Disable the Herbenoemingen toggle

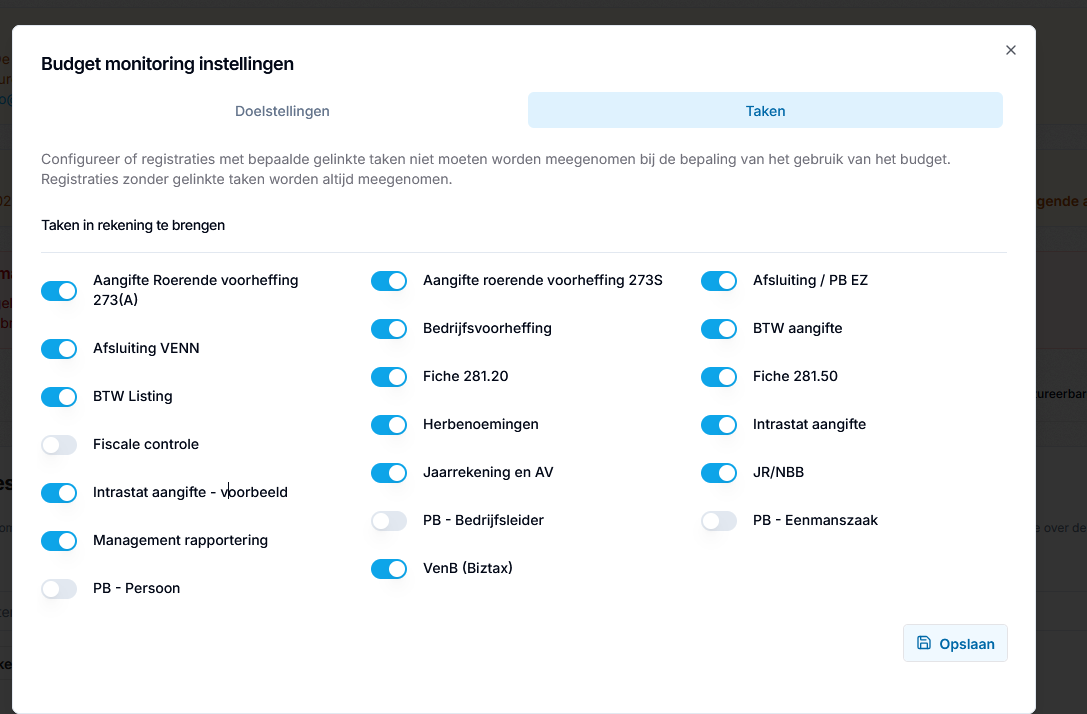pyautogui.click(x=389, y=424)
